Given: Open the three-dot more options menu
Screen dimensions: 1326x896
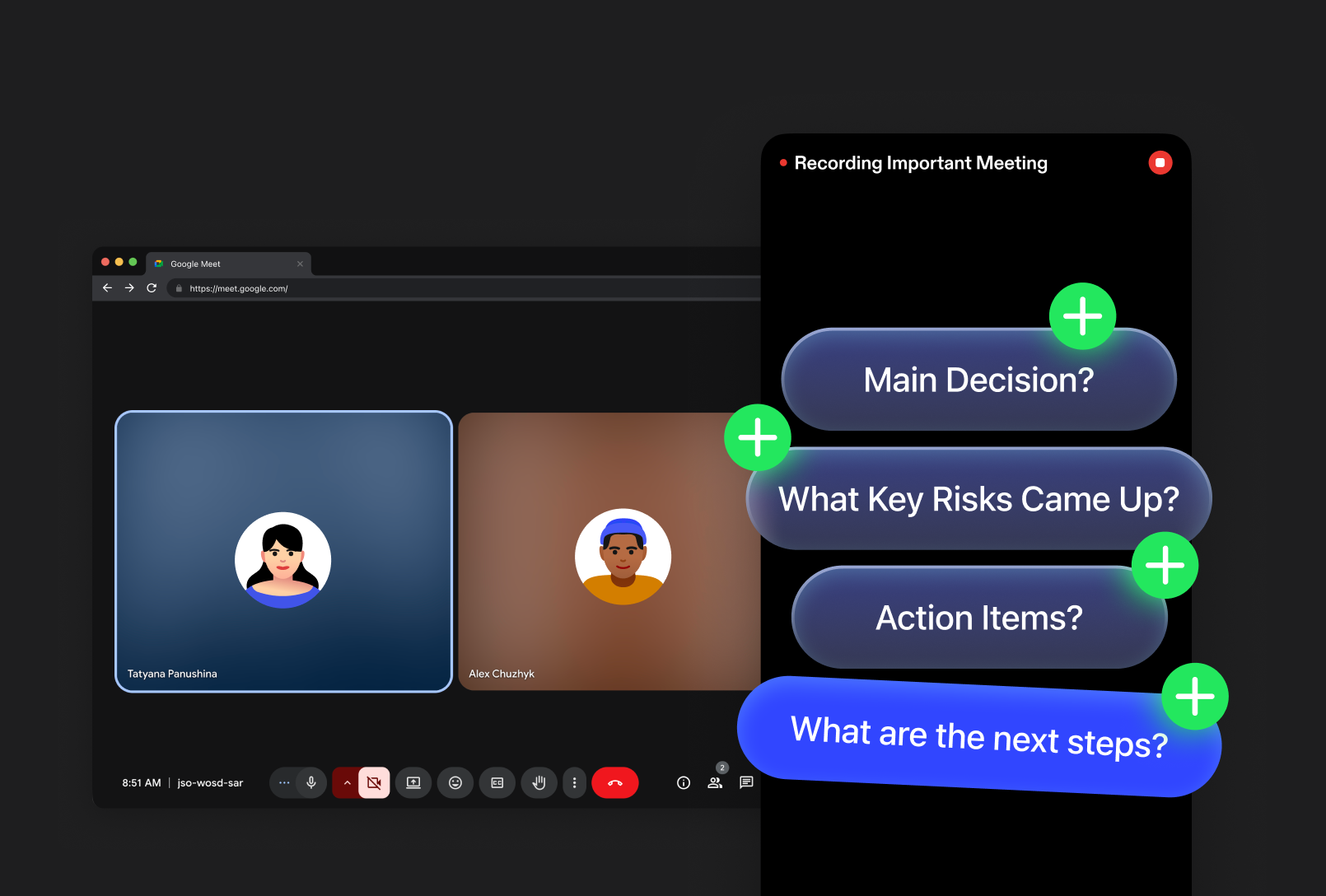Looking at the screenshot, I should click(574, 782).
